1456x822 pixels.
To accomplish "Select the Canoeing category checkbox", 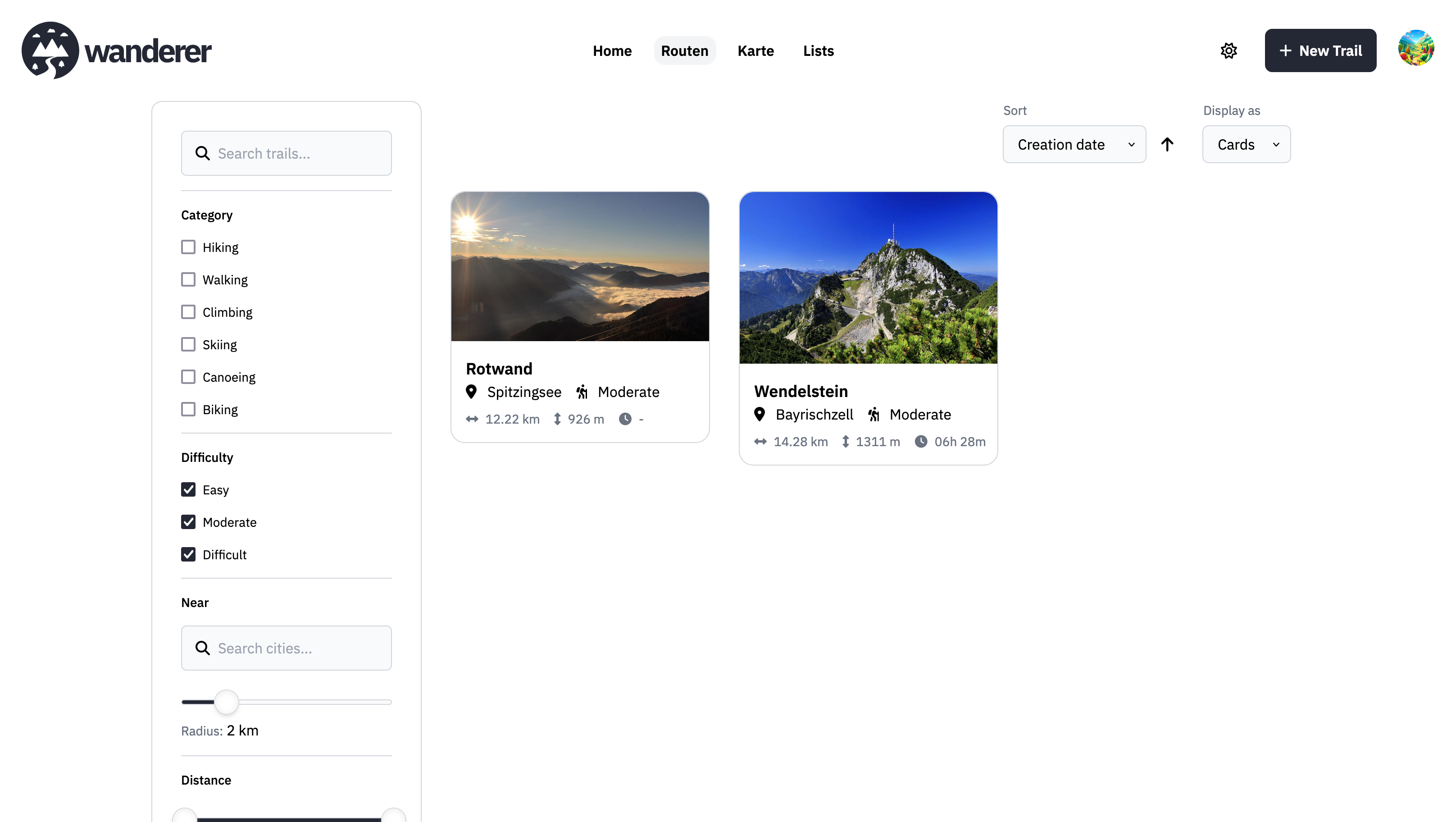I will (188, 376).
